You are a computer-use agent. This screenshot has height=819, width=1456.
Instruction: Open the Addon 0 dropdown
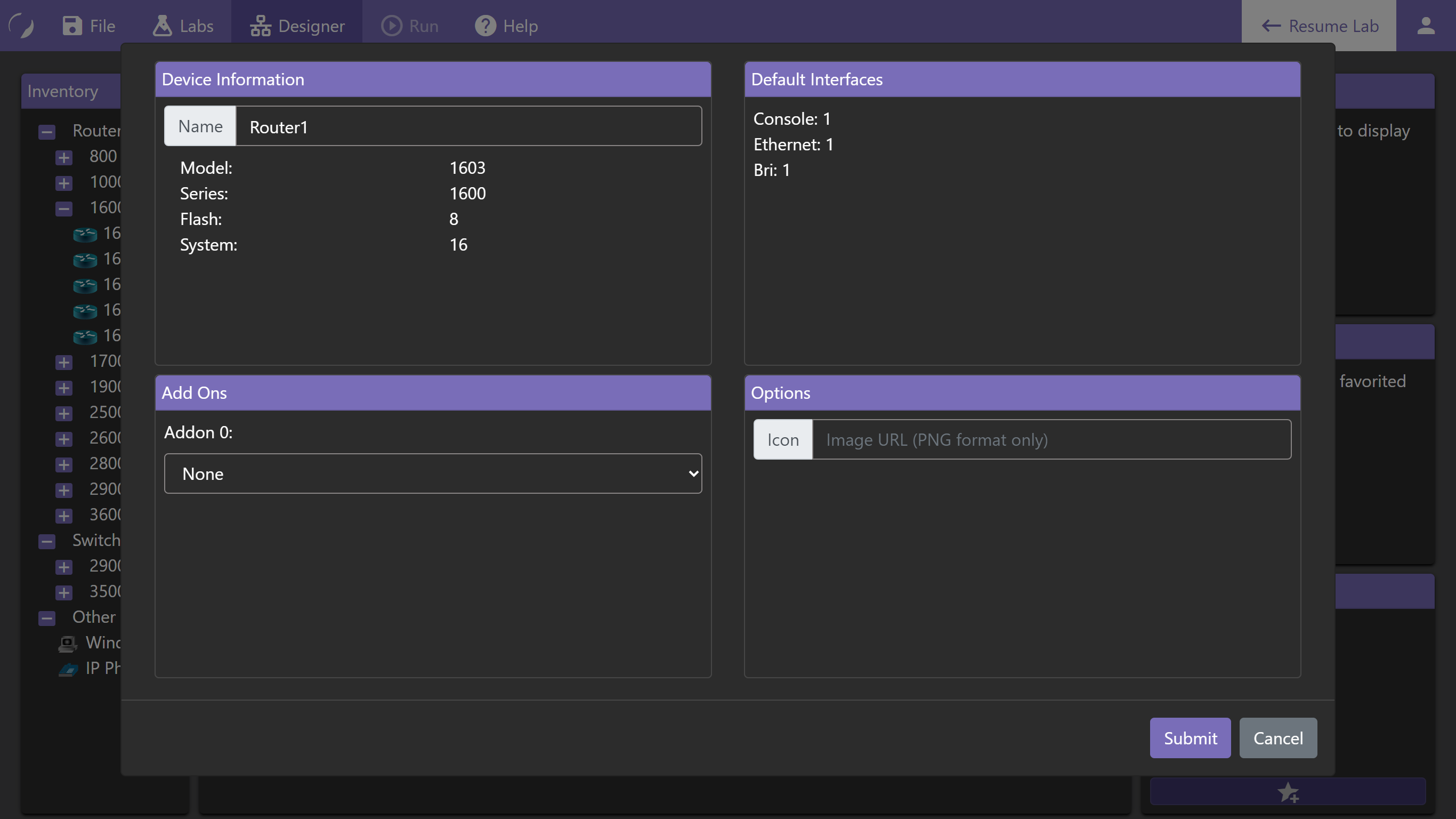pyautogui.click(x=432, y=473)
